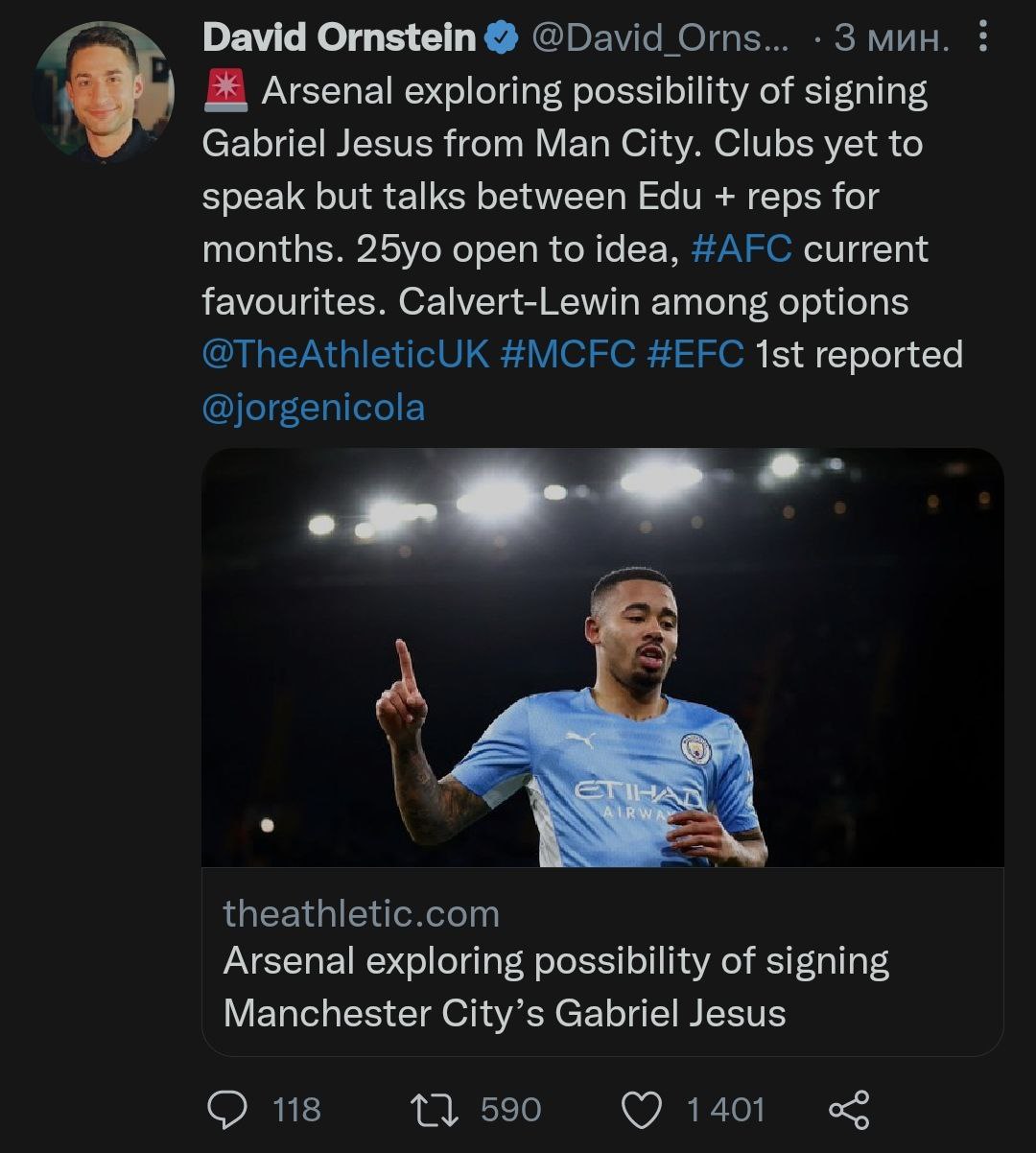Click the reply speech bubble icon
The image size is (1036, 1153).
coord(228,1110)
